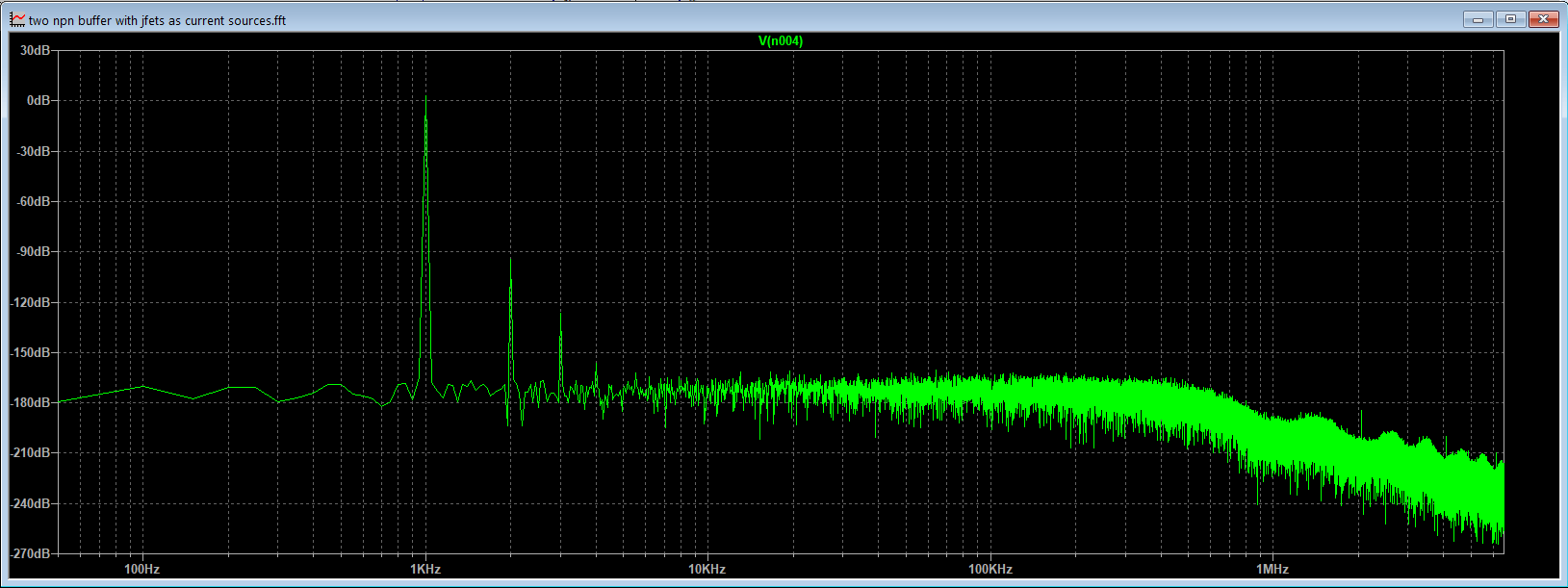Screen dimensions: 1568x588
Task: Click the V(n004) trace label
Action: click(x=781, y=40)
